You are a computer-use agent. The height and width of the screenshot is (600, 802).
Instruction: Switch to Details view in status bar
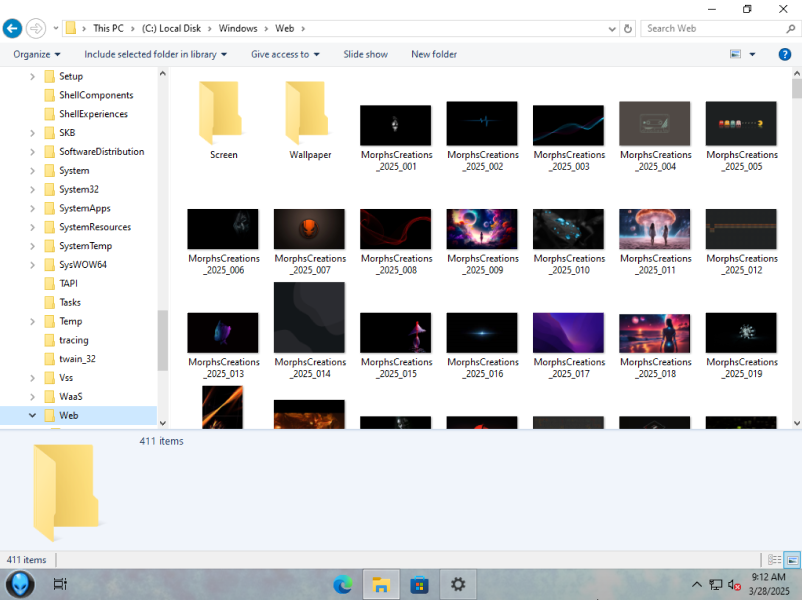coord(774,560)
